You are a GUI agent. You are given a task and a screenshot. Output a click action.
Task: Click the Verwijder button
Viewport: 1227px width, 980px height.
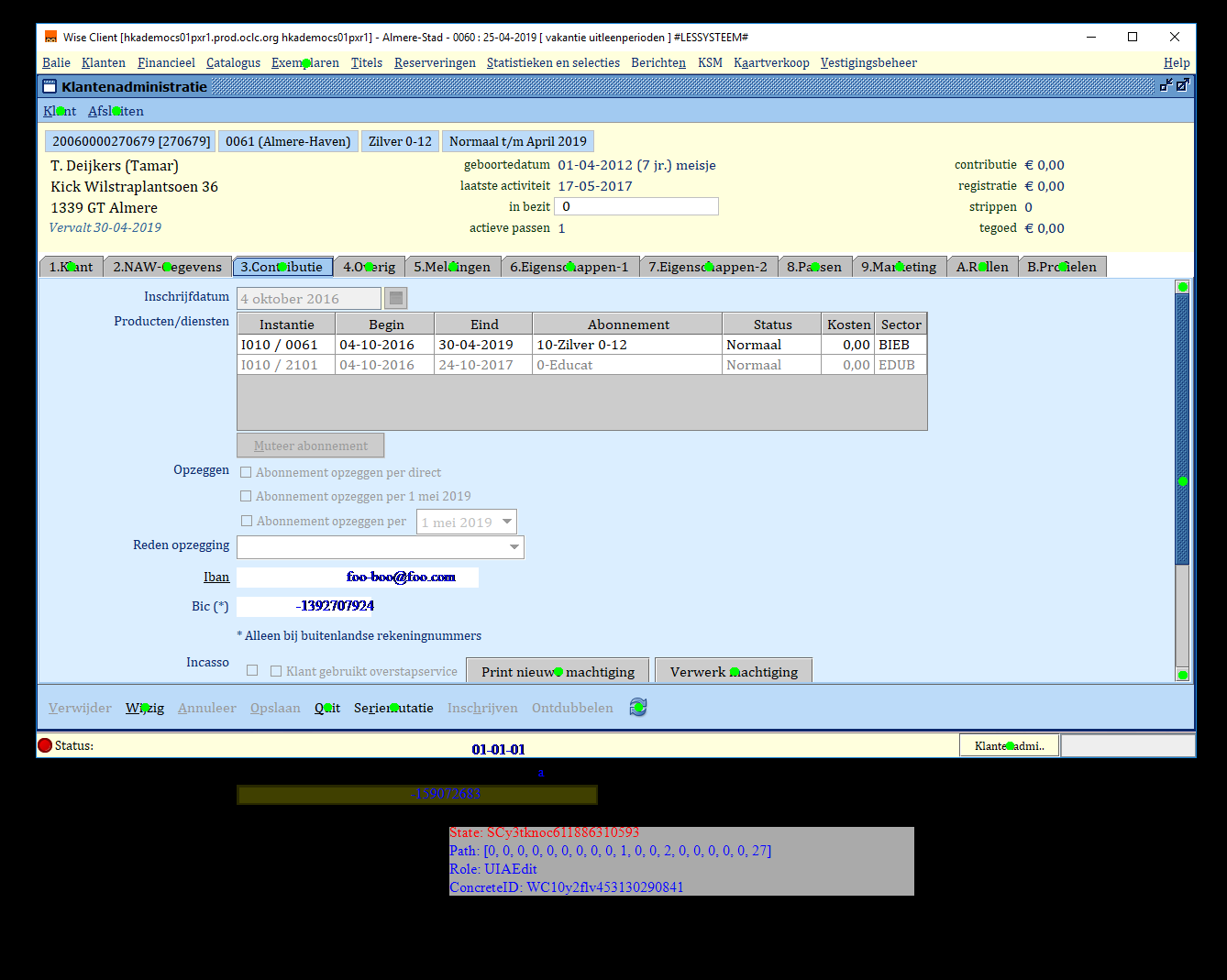80,708
